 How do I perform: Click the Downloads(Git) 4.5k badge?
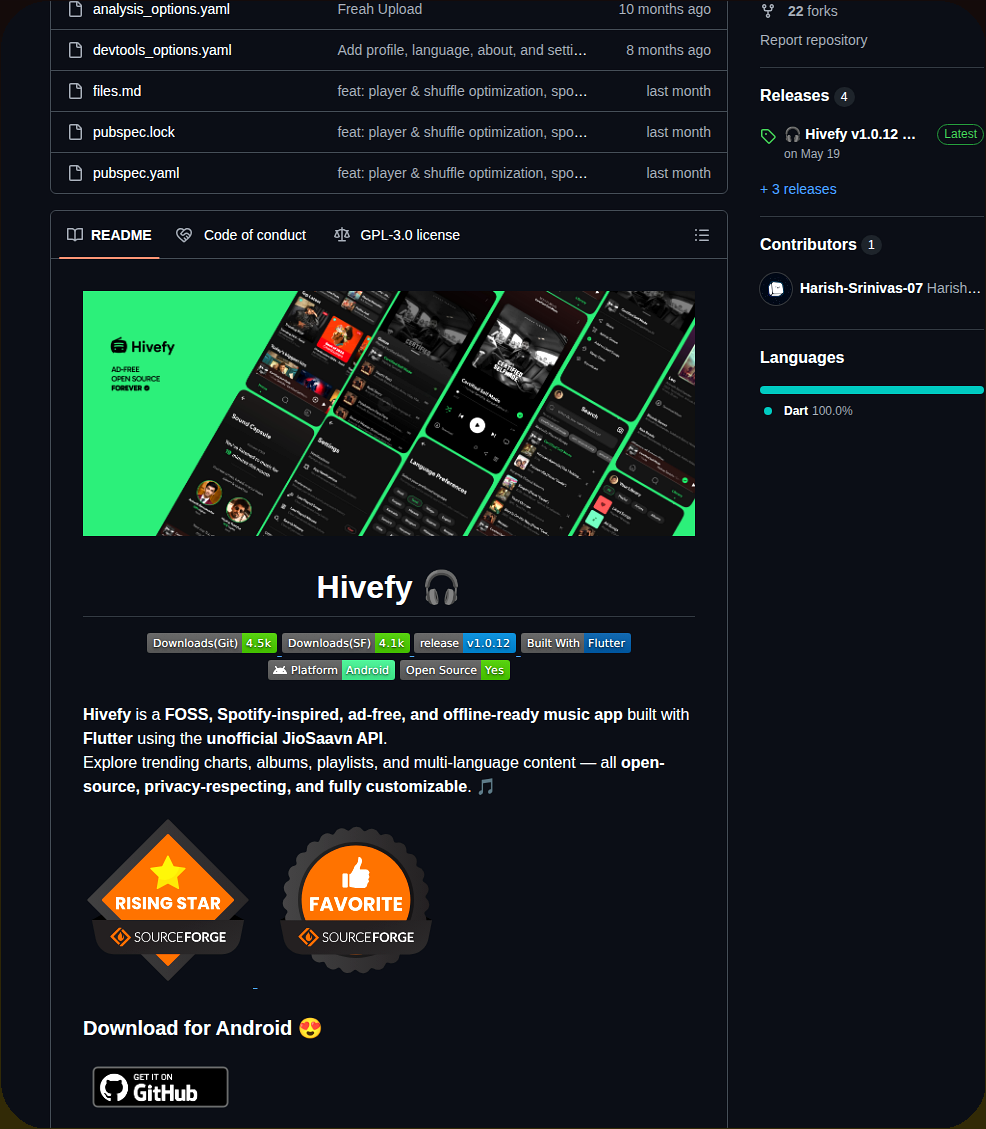[x=212, y=643]
